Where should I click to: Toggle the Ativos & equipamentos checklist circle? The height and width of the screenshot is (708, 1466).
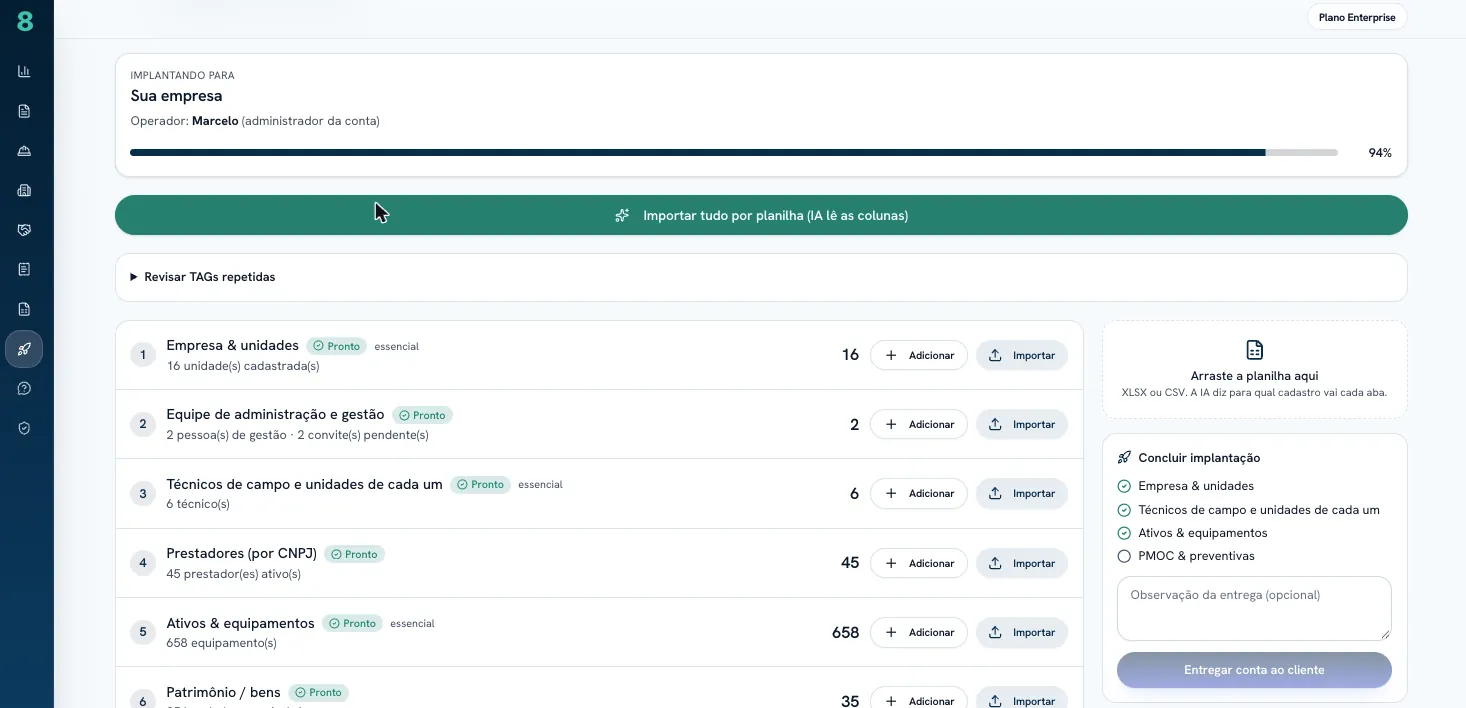point(1124,533)
